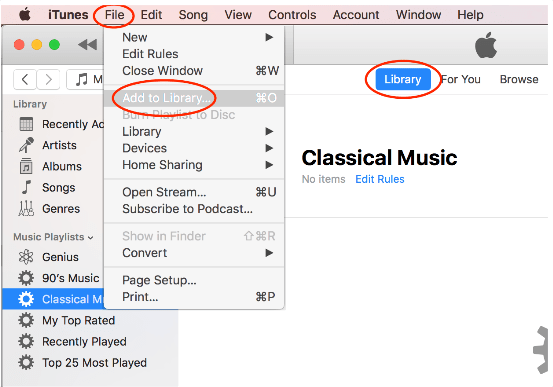
Task: Select Albums in the sidebar
Action: pyautogui.click(x=62, y=166)
